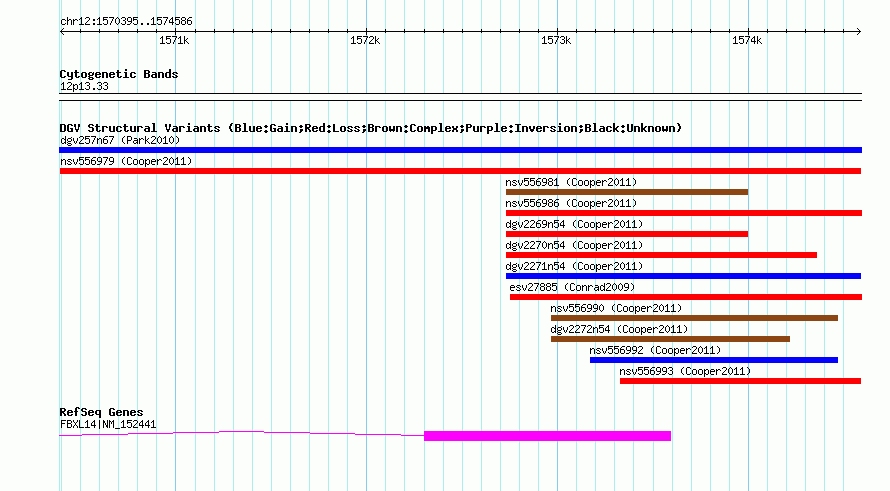Click the dgv2271n54 (Cooper2011) label
The height and width of the screenshot is (491, 890).
tap(574, 266)
